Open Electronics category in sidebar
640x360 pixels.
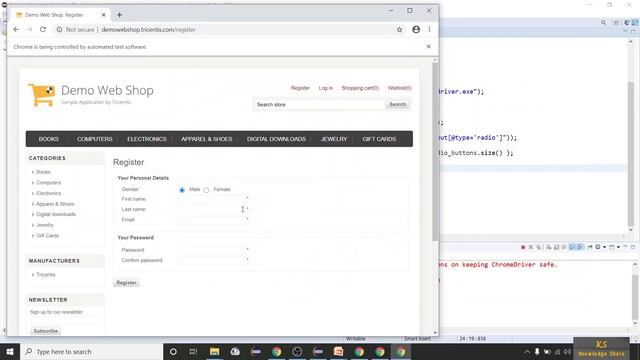coord(49,193)
